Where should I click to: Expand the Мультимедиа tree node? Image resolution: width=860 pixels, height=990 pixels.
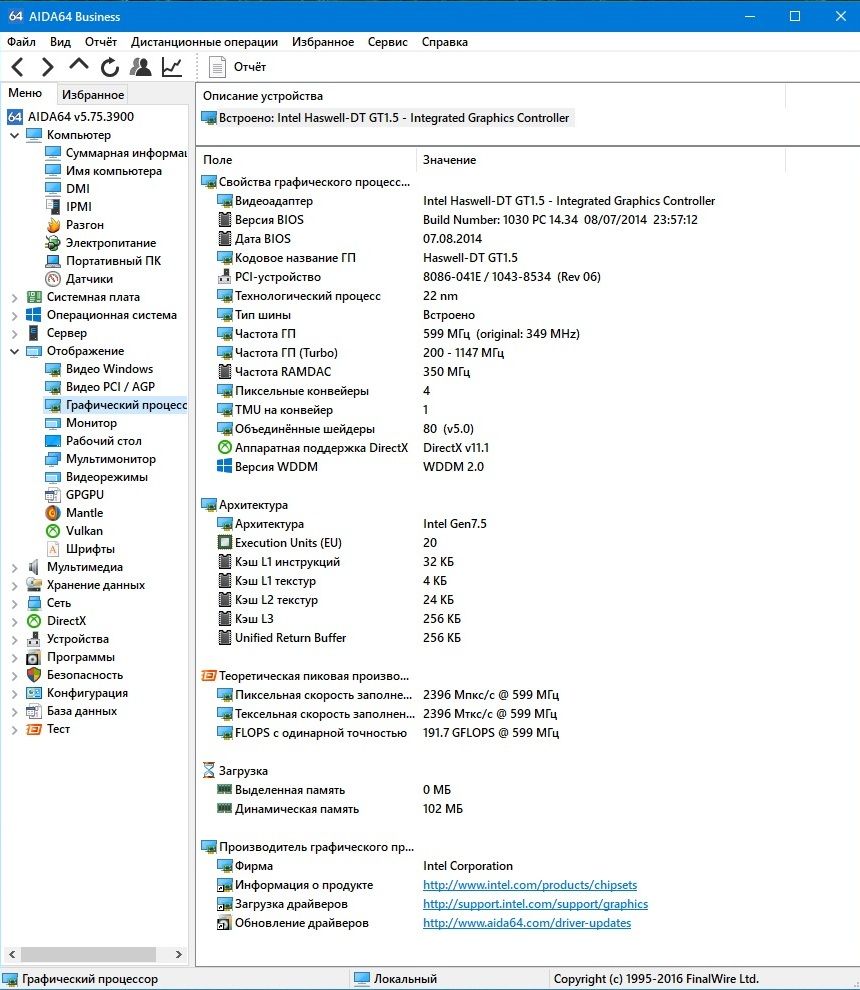pyautogui.click(x=15, y=568)
